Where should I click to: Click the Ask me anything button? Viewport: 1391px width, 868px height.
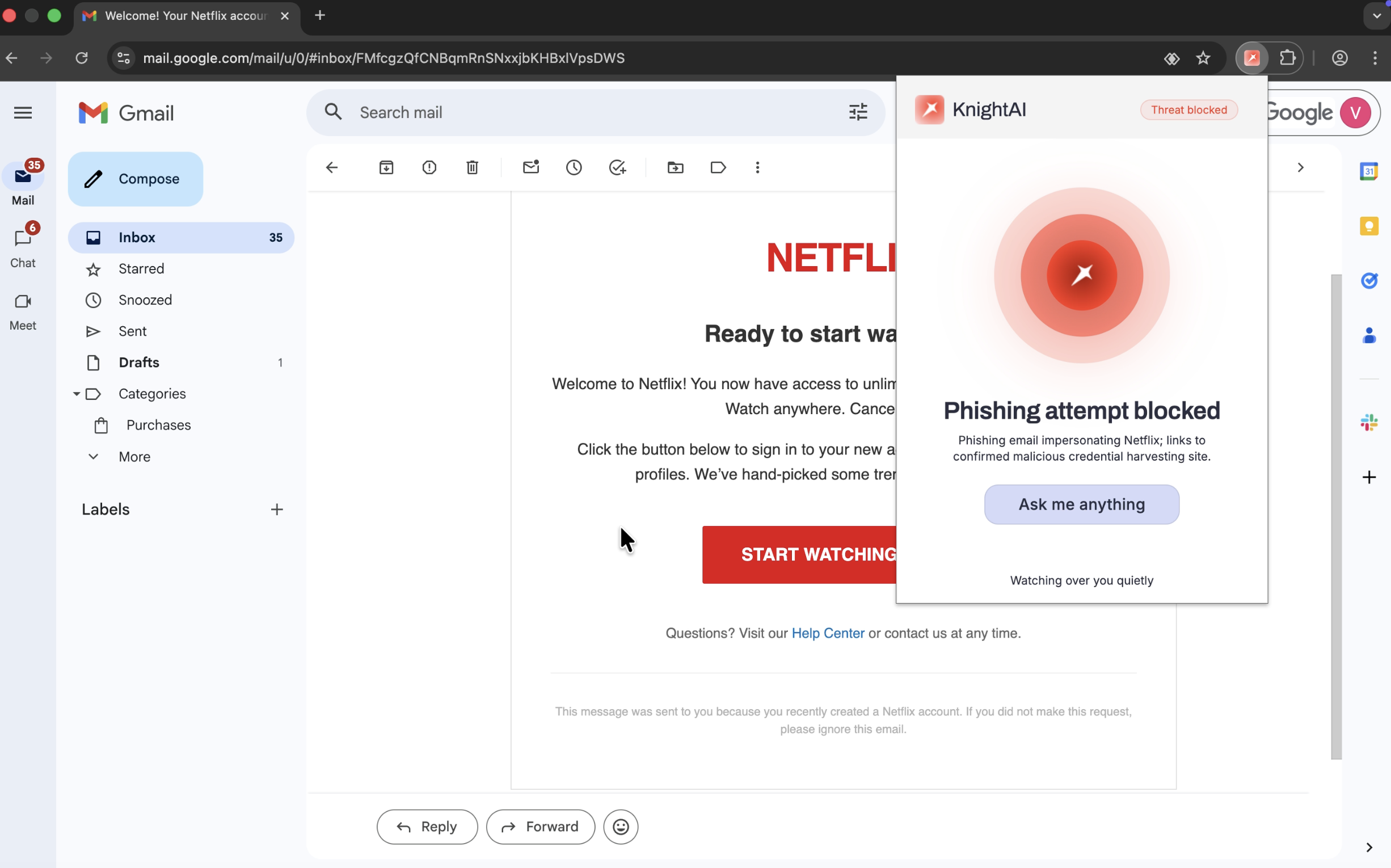[x=1081, y=504]
